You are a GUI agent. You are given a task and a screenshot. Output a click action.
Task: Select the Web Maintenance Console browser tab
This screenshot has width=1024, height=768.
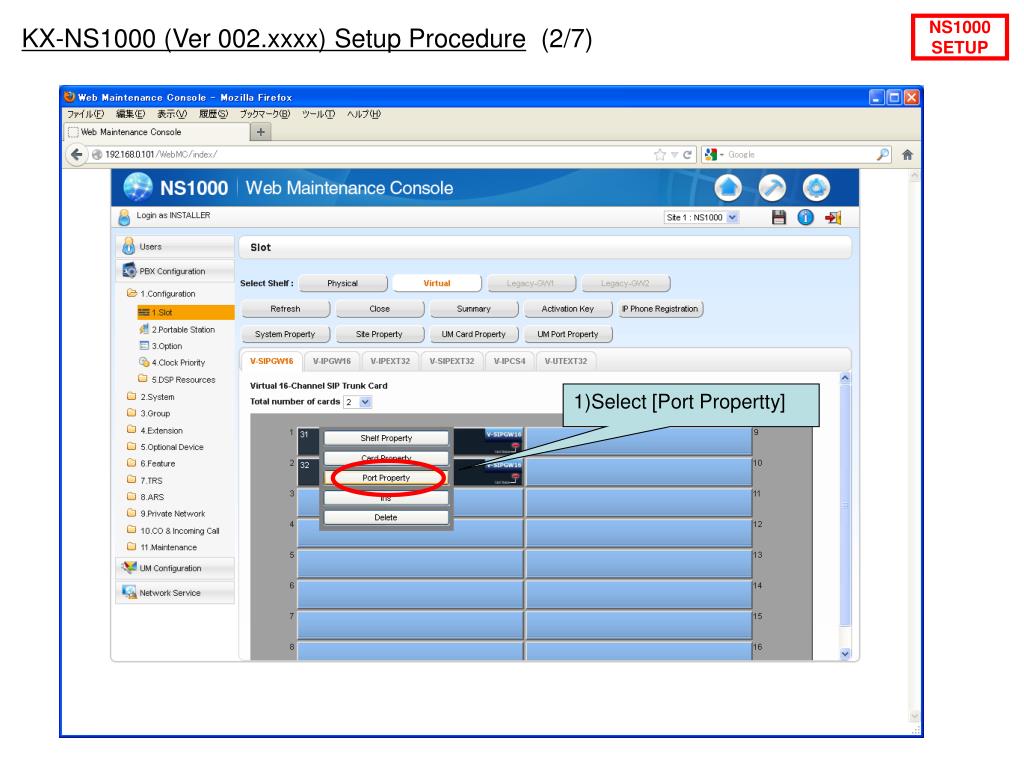pyautogui.click(x=157, y=132)
